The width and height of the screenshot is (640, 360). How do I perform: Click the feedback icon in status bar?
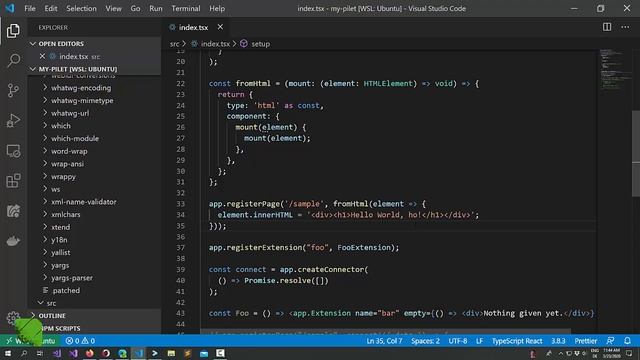pos(611,341)
